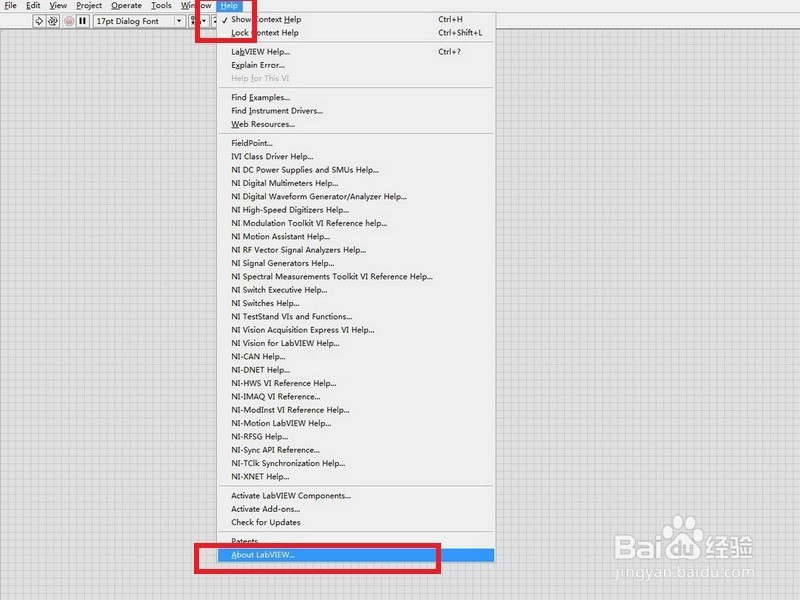Open NI Vision for LabVIEW Help...

click(356, 343)
